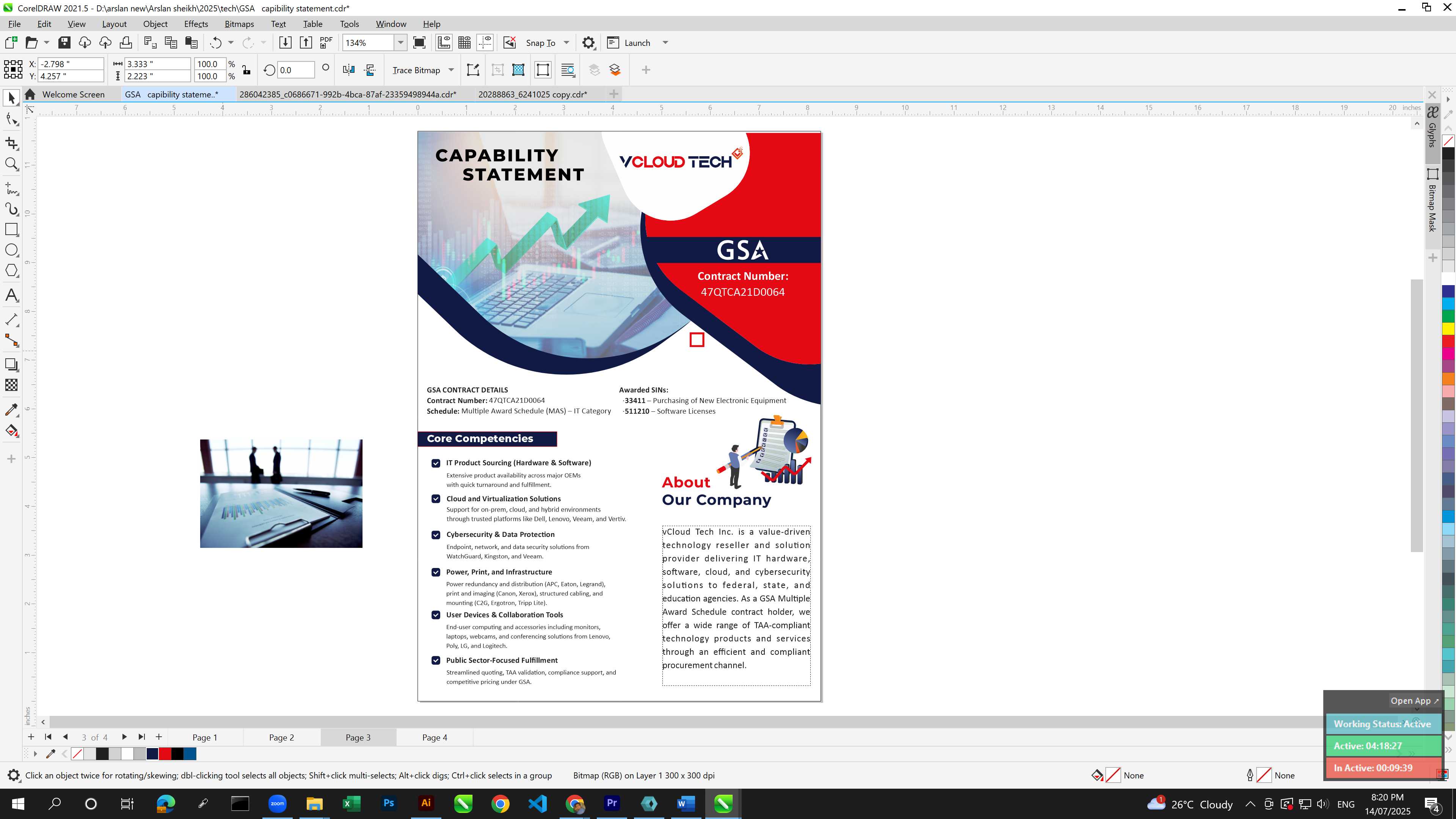Click the object width field 3.333
This screenshot has width=1456, height=819.
tap(158, 64)
